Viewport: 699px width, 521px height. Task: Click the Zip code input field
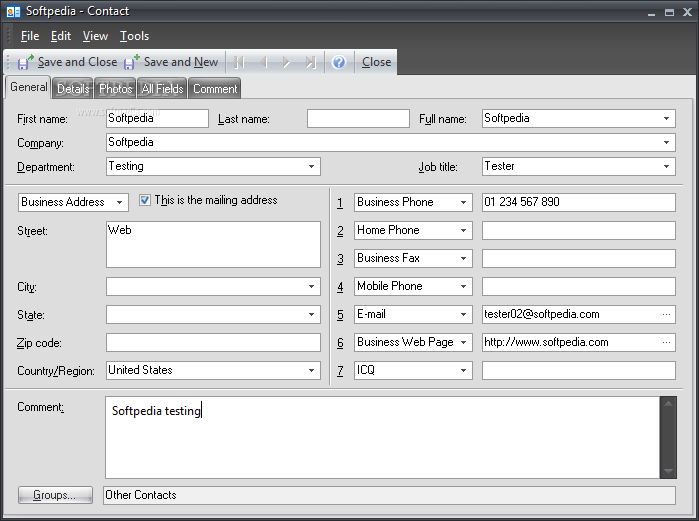214,343
